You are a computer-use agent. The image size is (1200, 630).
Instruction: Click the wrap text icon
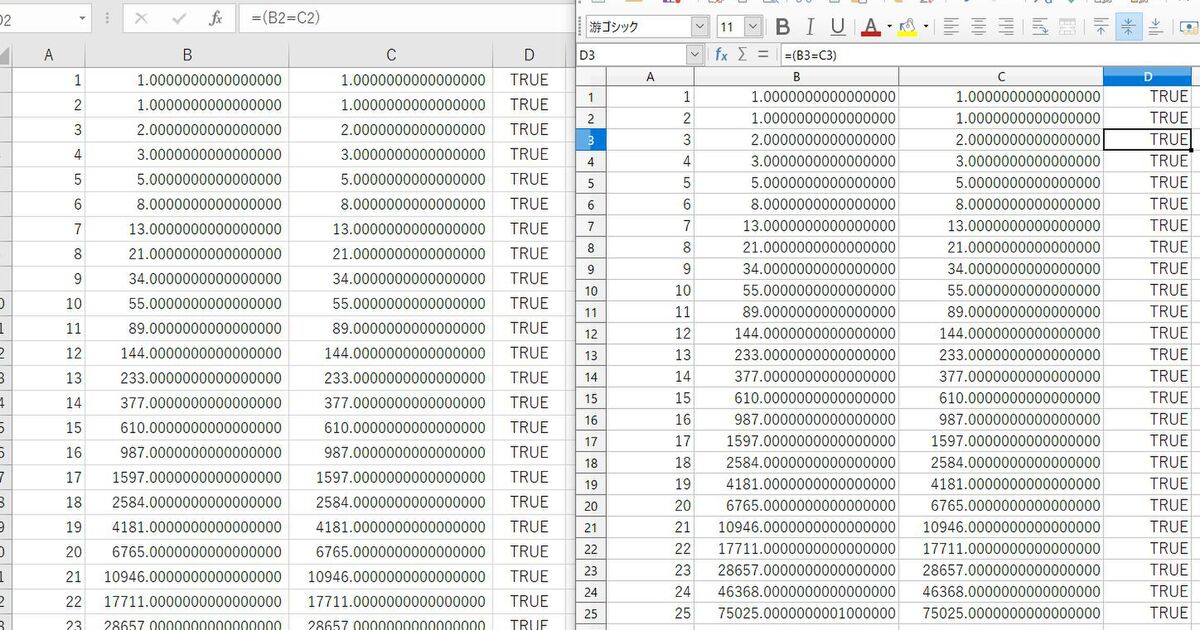[x=1040, y=27]
